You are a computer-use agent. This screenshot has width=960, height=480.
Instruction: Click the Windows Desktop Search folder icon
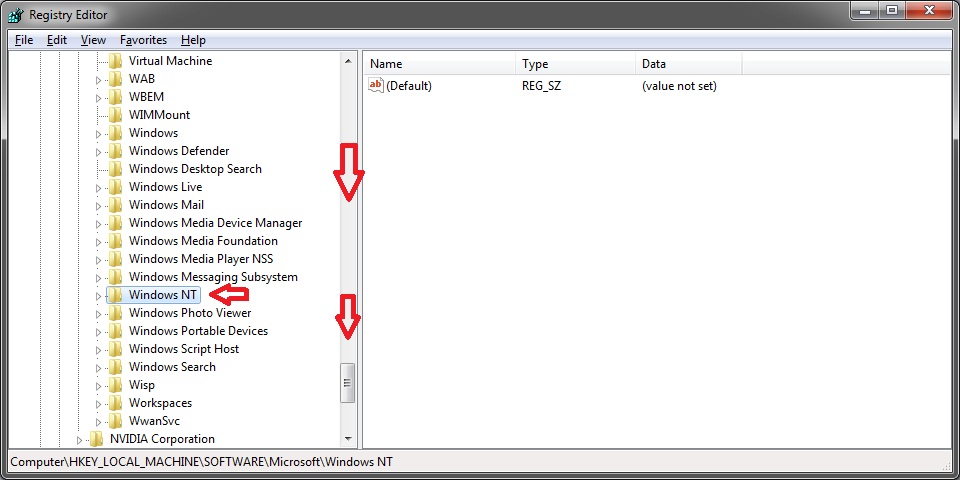(x=115, y=169)
